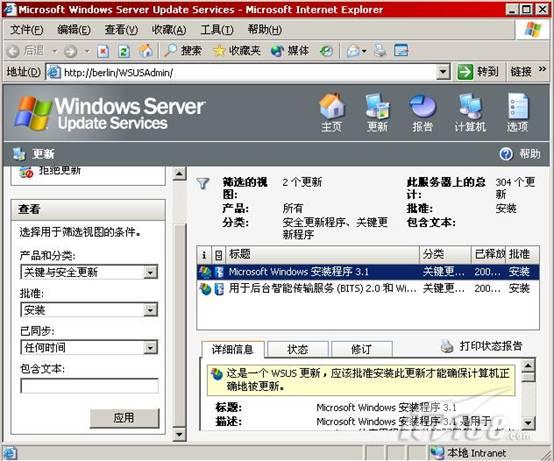Switch to the 修订 tab

[x=361, y=349]
